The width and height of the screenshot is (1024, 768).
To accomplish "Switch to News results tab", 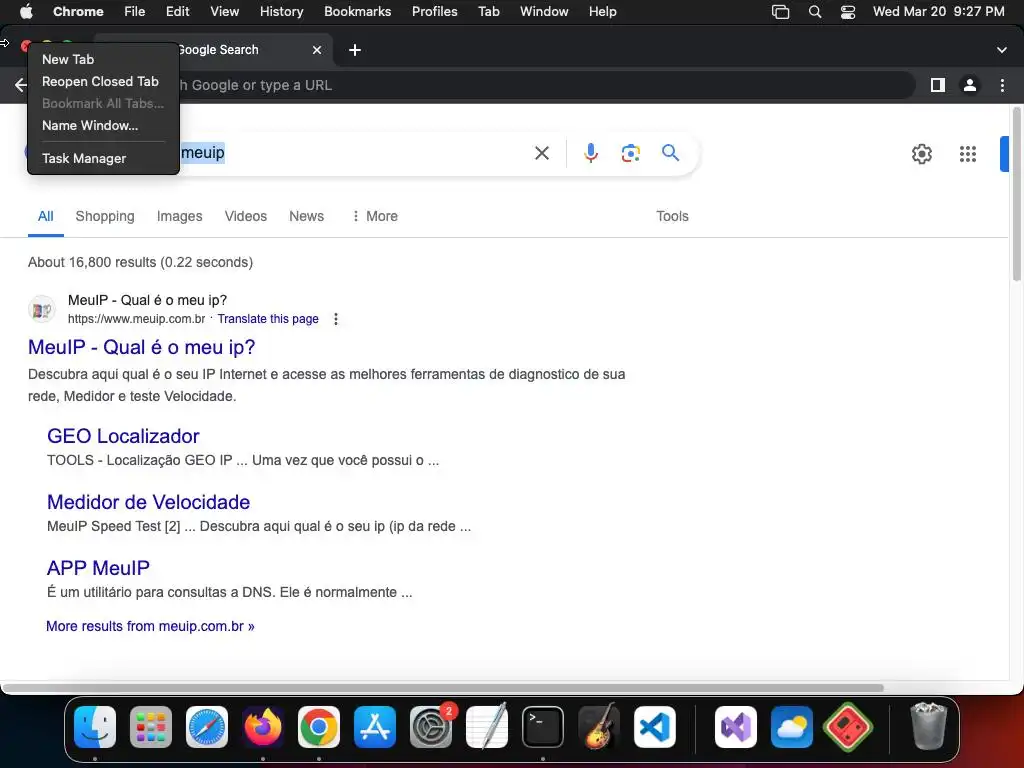I will (x=306, y=216).
